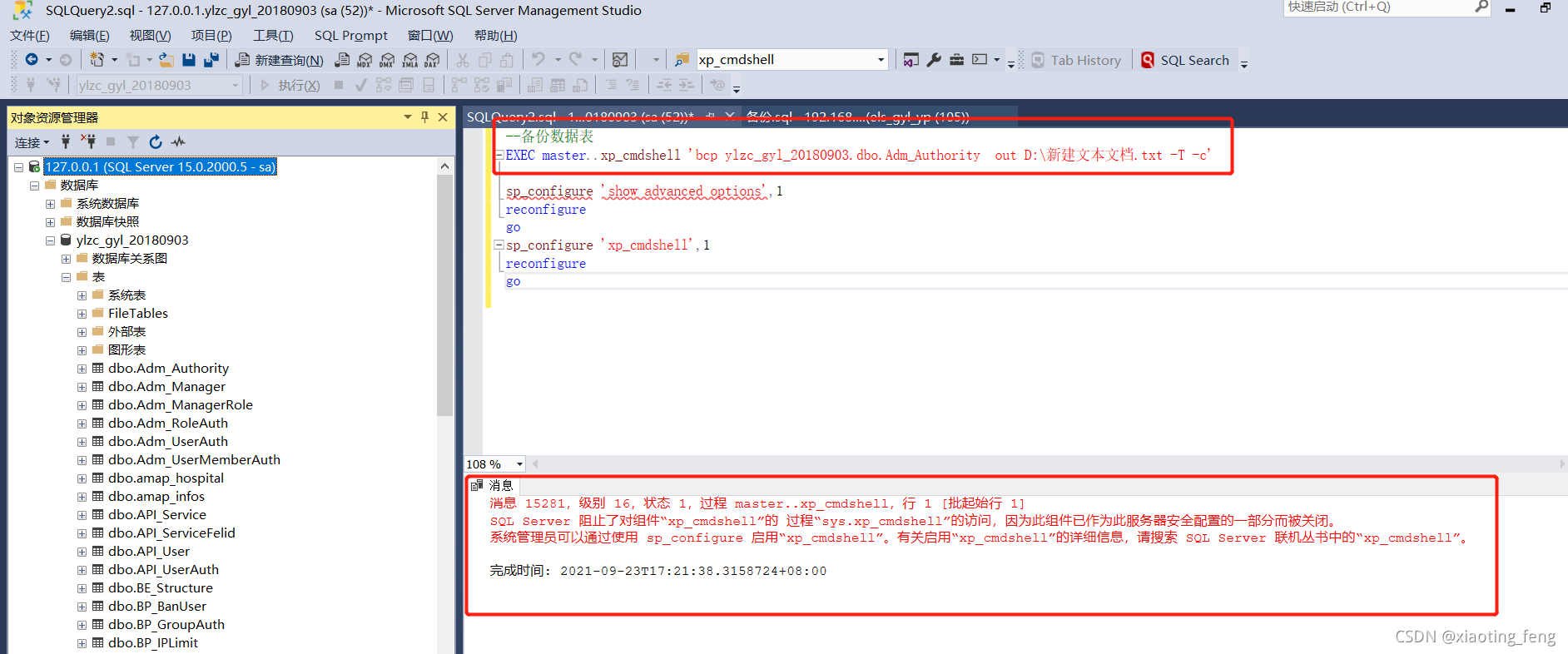This screenshot has width=1568, height=654.
Task: Open the File menu
Action: tap(29, 35)
